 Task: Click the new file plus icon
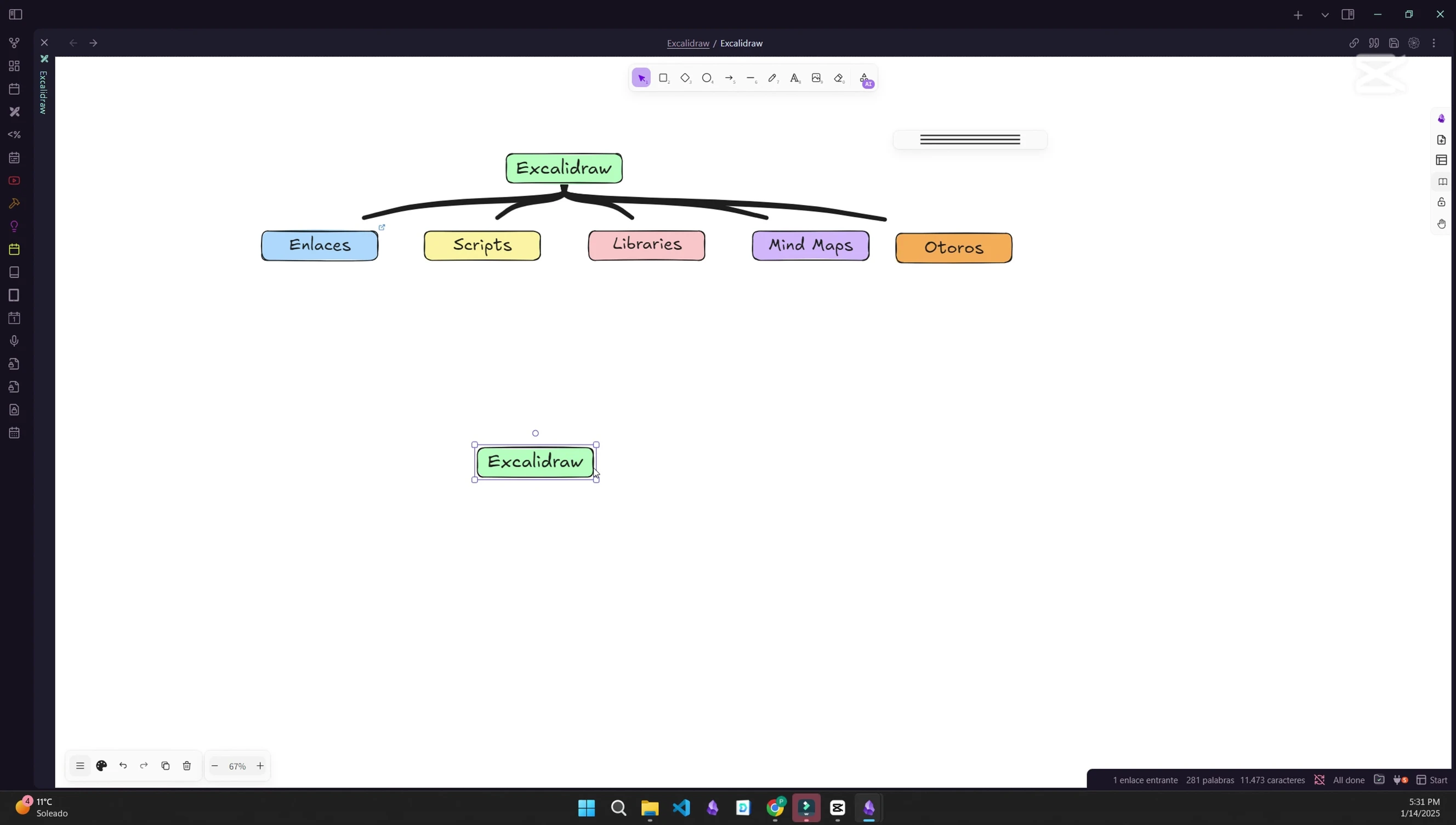click(x=1441, y=140)
